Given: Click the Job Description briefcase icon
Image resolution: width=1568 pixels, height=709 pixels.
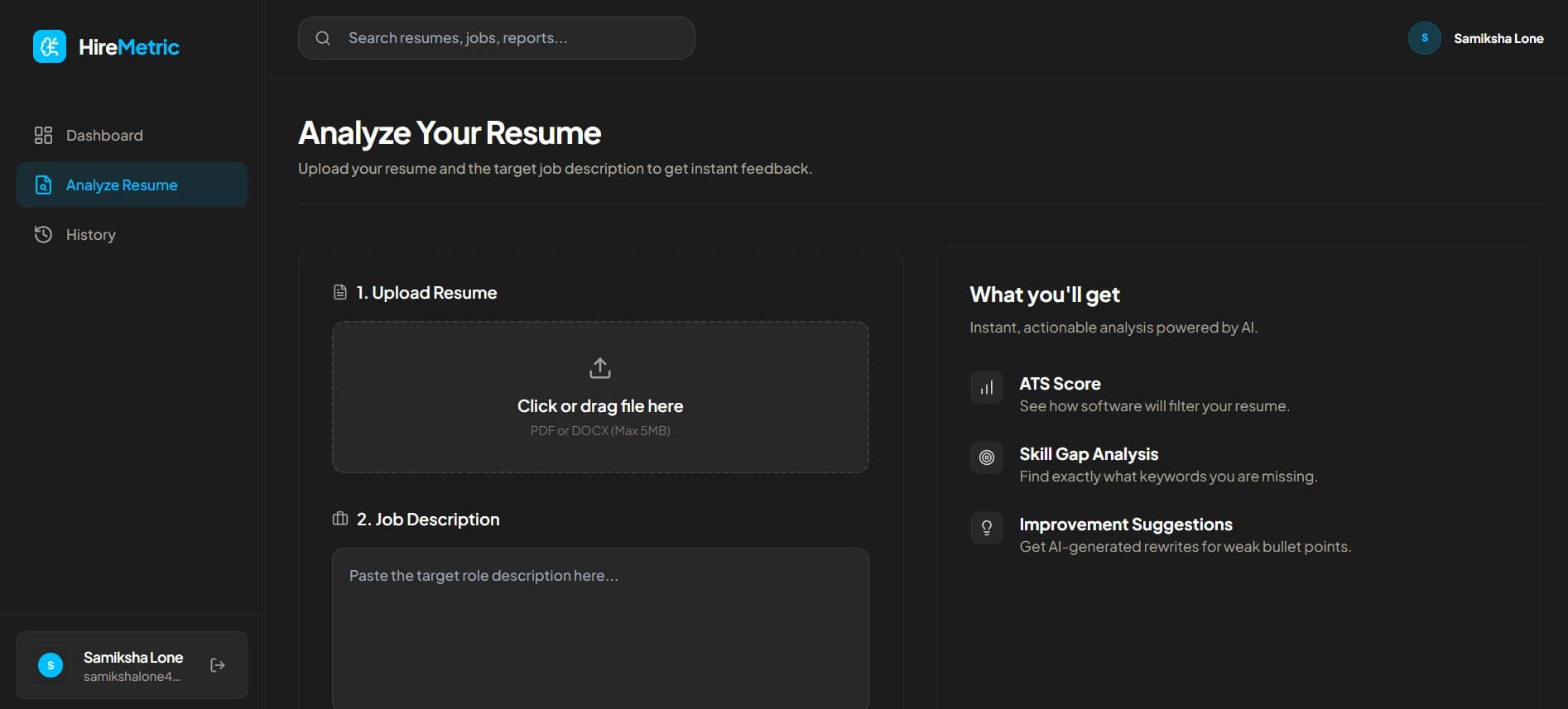Looking at the screenshot, I should tap(339, 519).
